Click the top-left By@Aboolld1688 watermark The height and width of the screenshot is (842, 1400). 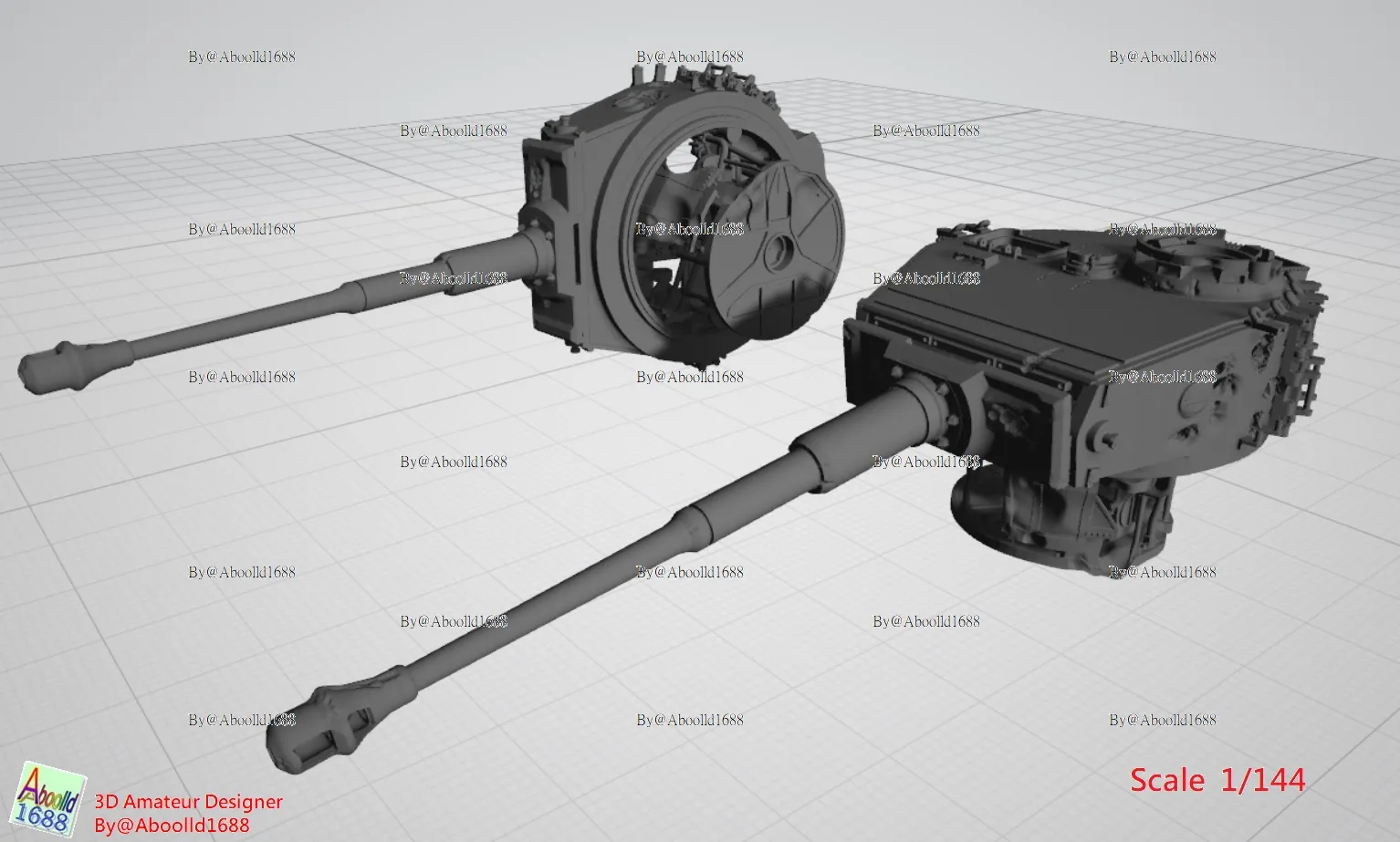click(x=242, y=57)
